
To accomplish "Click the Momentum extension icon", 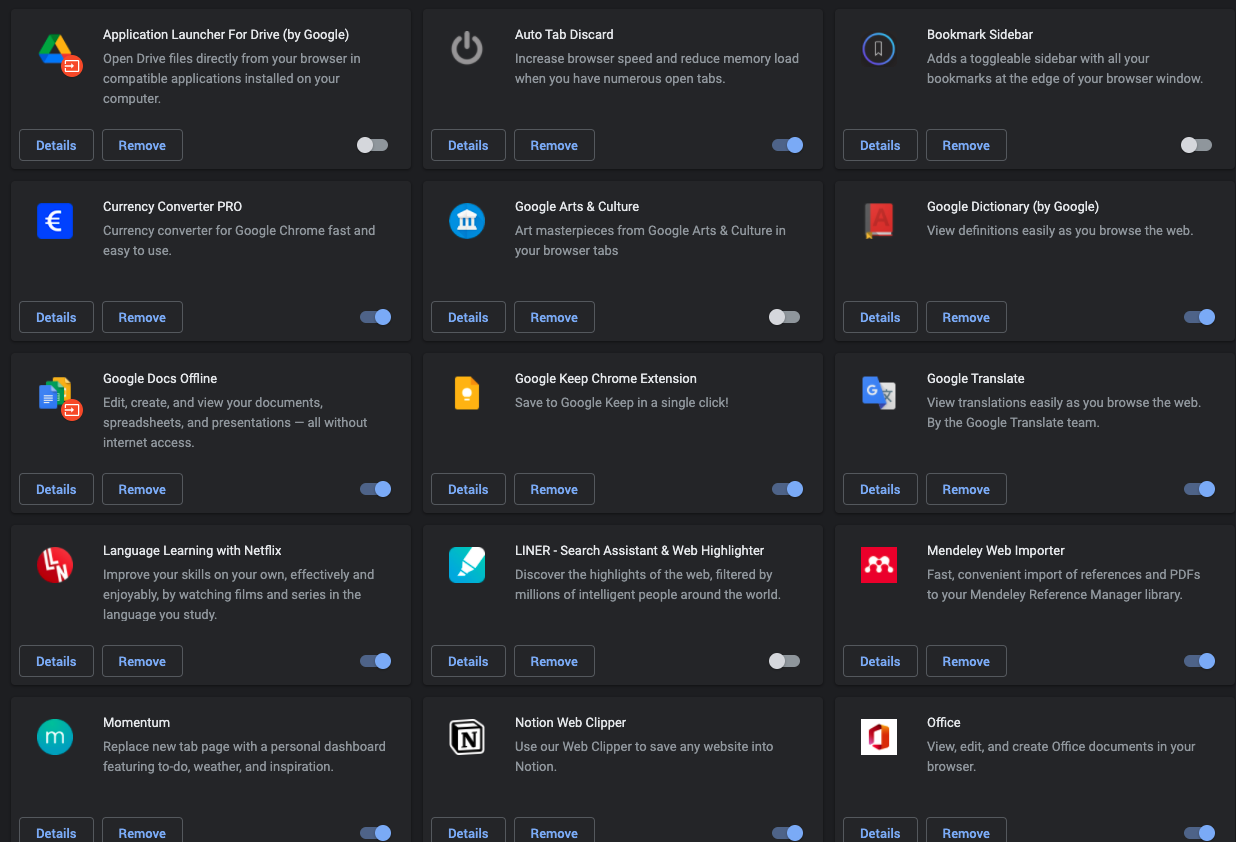I will pyautogui.click(x=55, y=737).
